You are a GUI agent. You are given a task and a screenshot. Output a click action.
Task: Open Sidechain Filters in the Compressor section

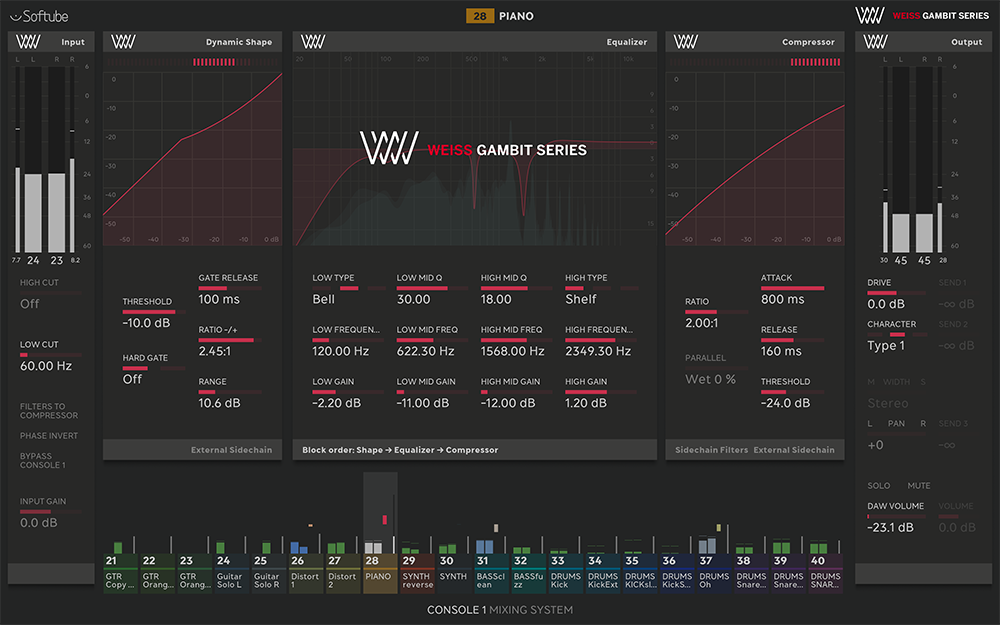[x=711, y=450]
